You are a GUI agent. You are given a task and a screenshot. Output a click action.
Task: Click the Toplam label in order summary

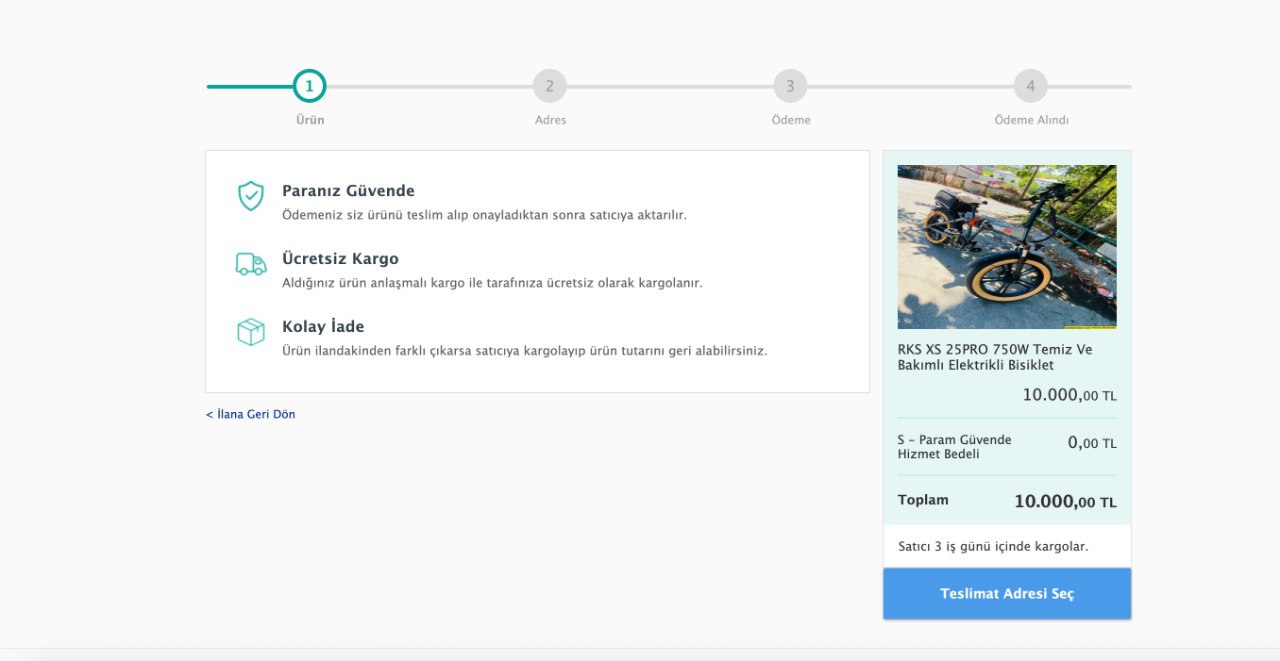pos(923,500)
